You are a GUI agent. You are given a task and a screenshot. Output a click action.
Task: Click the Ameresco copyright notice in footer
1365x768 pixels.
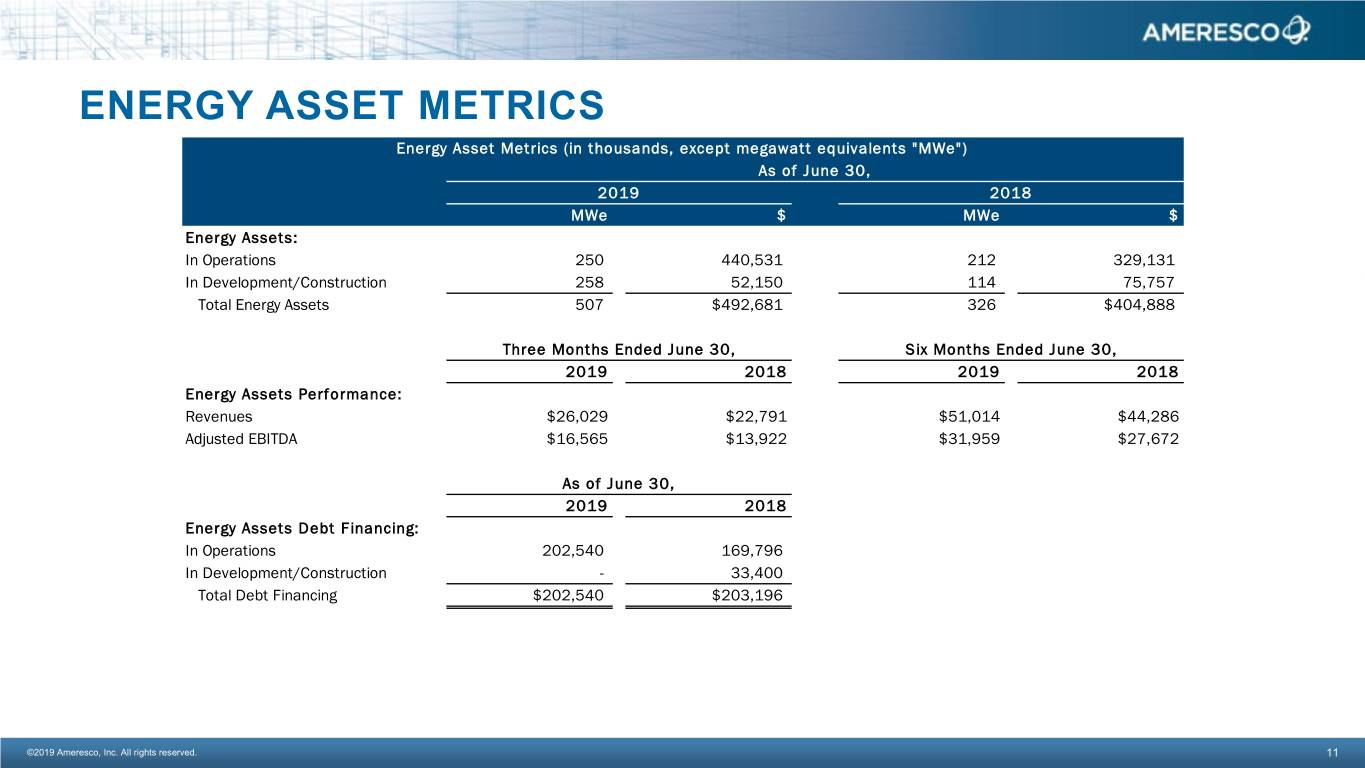tap(112, 752)
